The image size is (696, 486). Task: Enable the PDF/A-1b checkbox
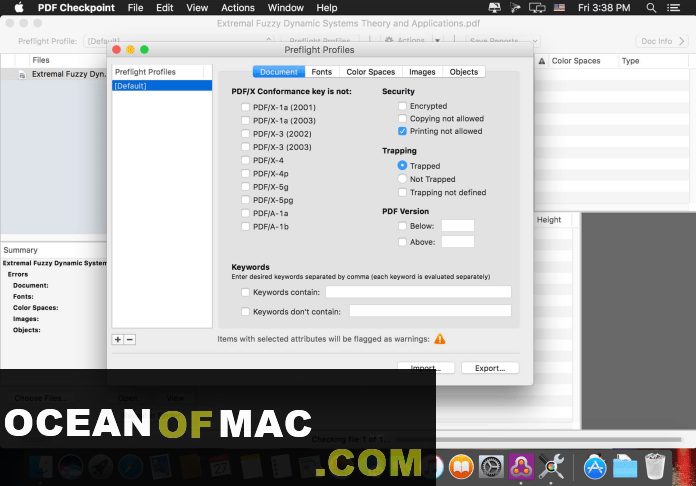tap(245, 226)
